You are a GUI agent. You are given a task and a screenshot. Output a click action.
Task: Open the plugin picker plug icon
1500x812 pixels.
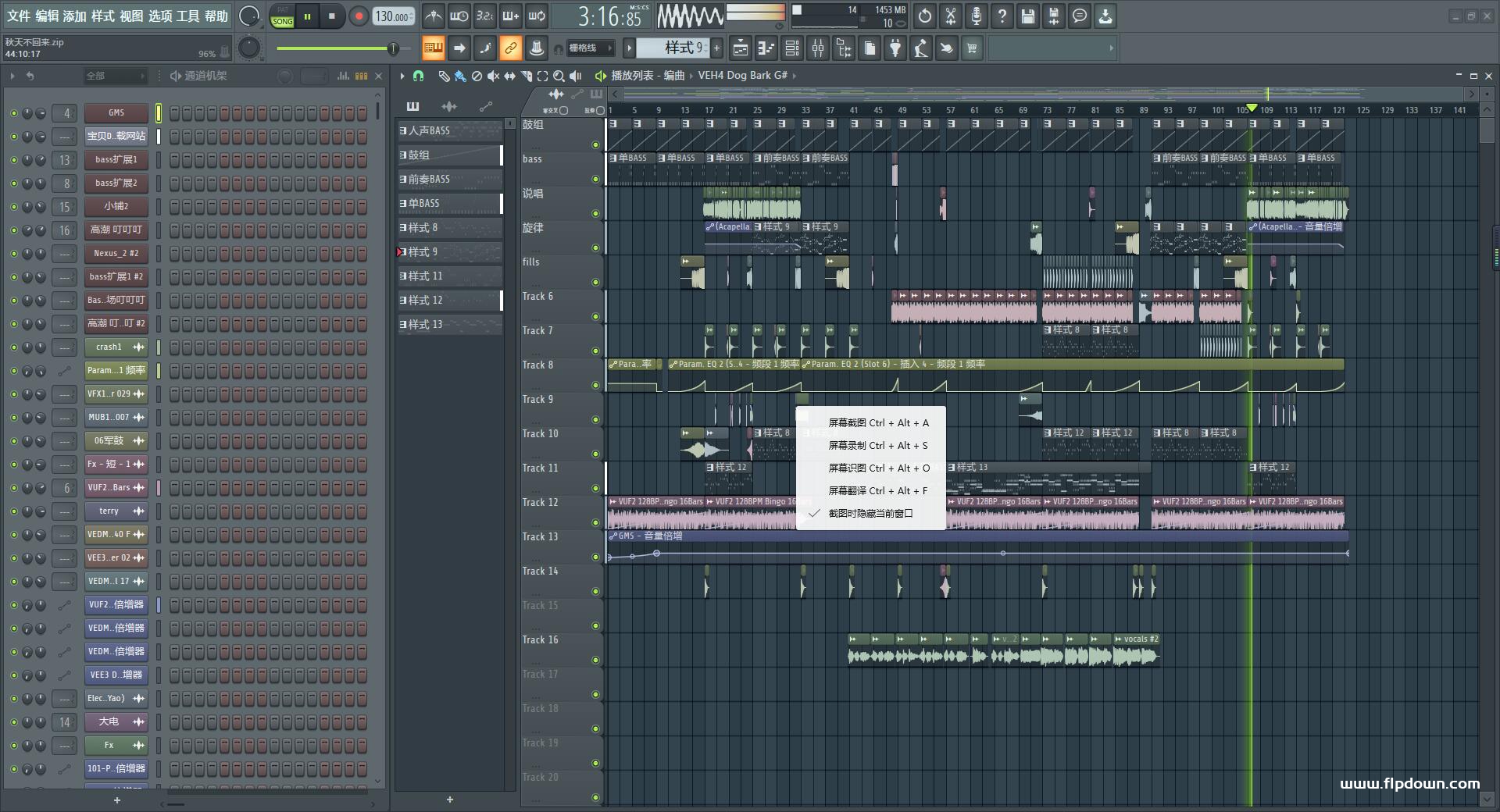coord(895,48)
